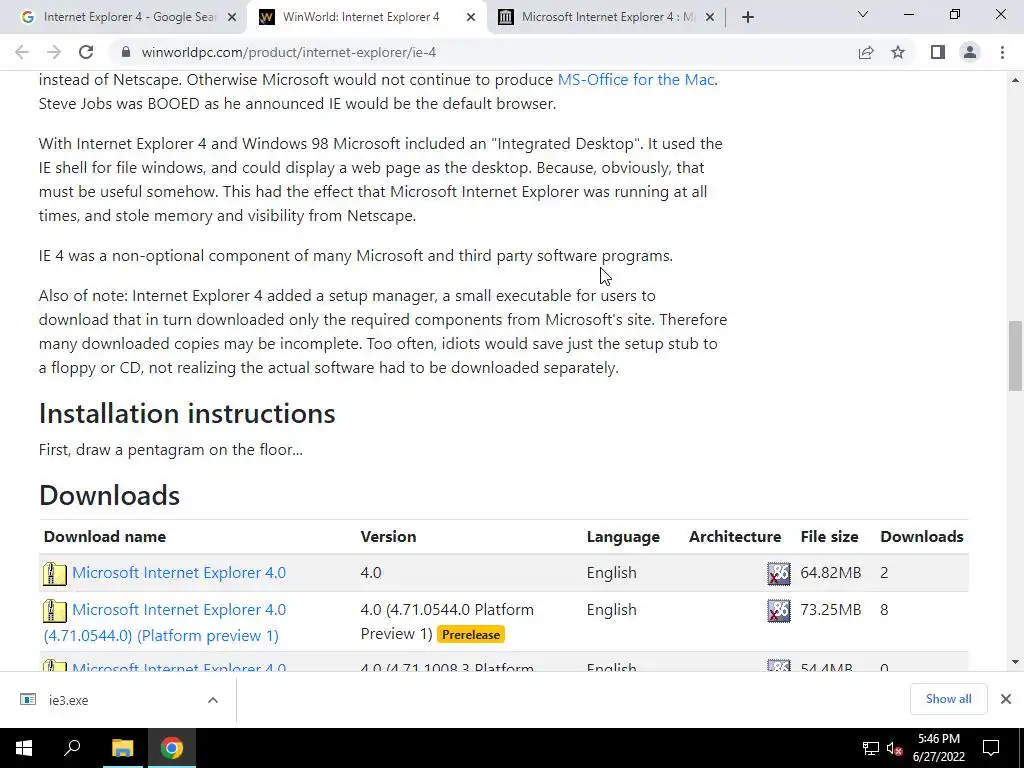Click scrollbar up arrow
Image resolution: width=1024 pixels, height=768 pixels.
pos(1015,80)
